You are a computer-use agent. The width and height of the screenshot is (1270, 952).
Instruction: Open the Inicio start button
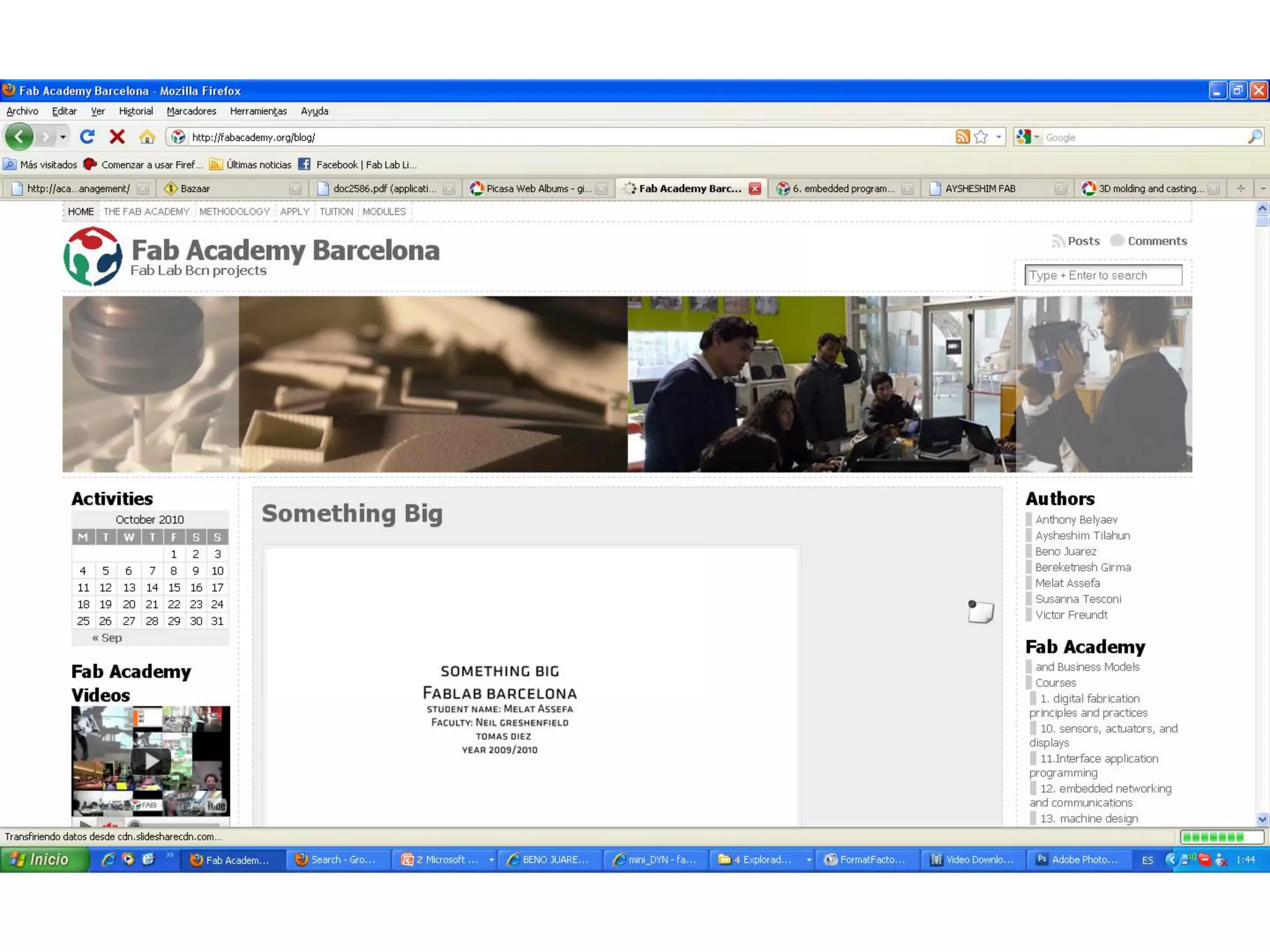pyautogui.click(x=43, y=860)
